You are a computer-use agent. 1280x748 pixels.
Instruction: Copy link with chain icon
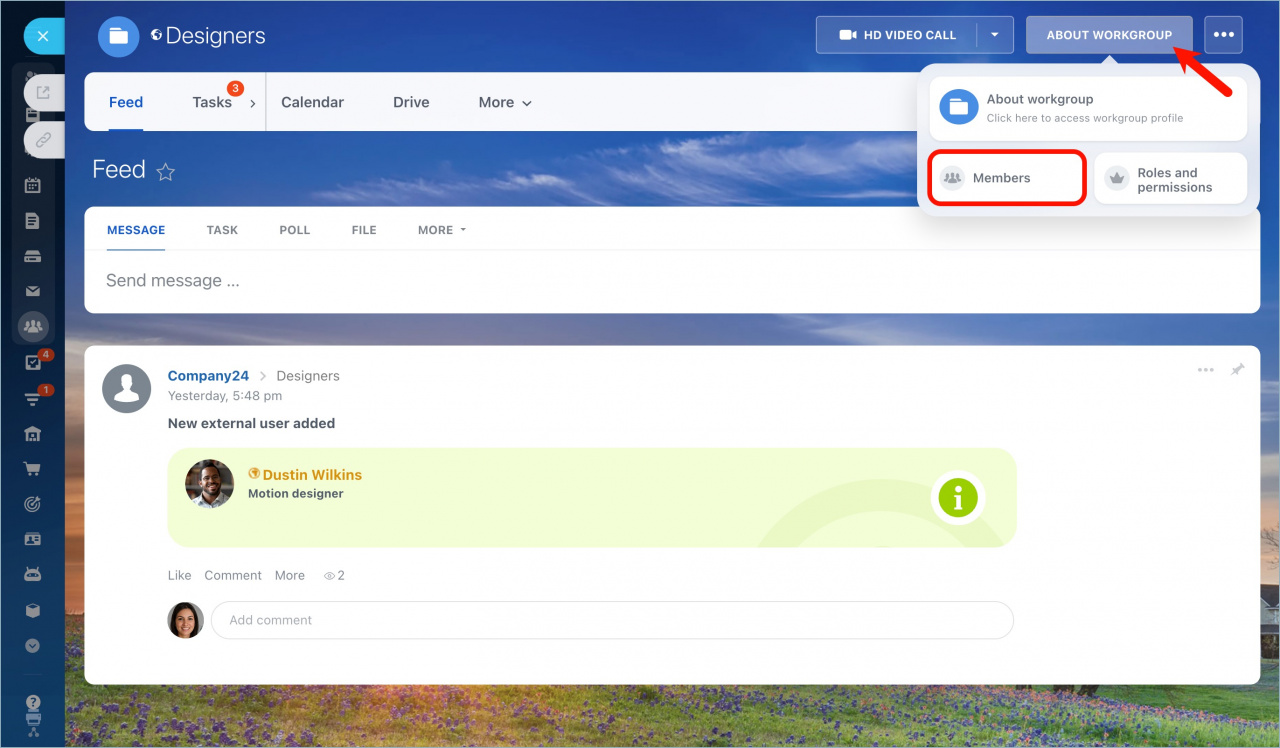coord(43,140)
